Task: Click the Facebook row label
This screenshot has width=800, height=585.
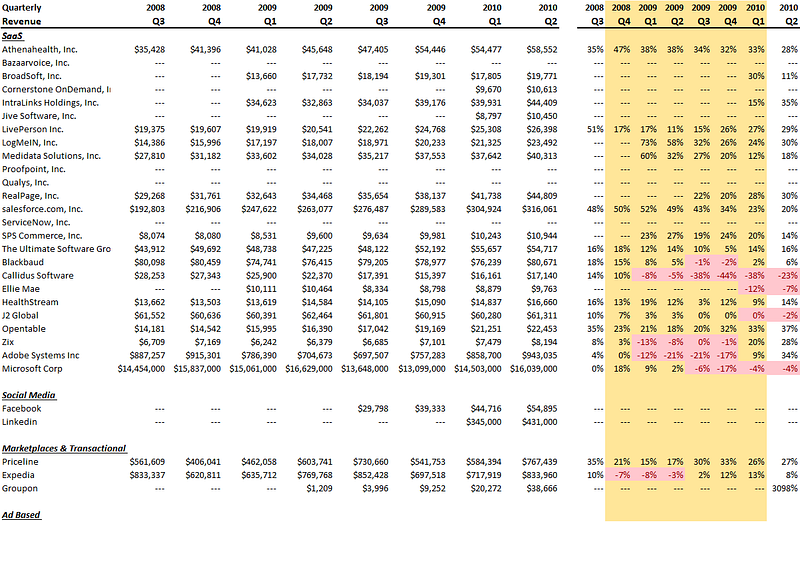Action: [x=21, y=409]
